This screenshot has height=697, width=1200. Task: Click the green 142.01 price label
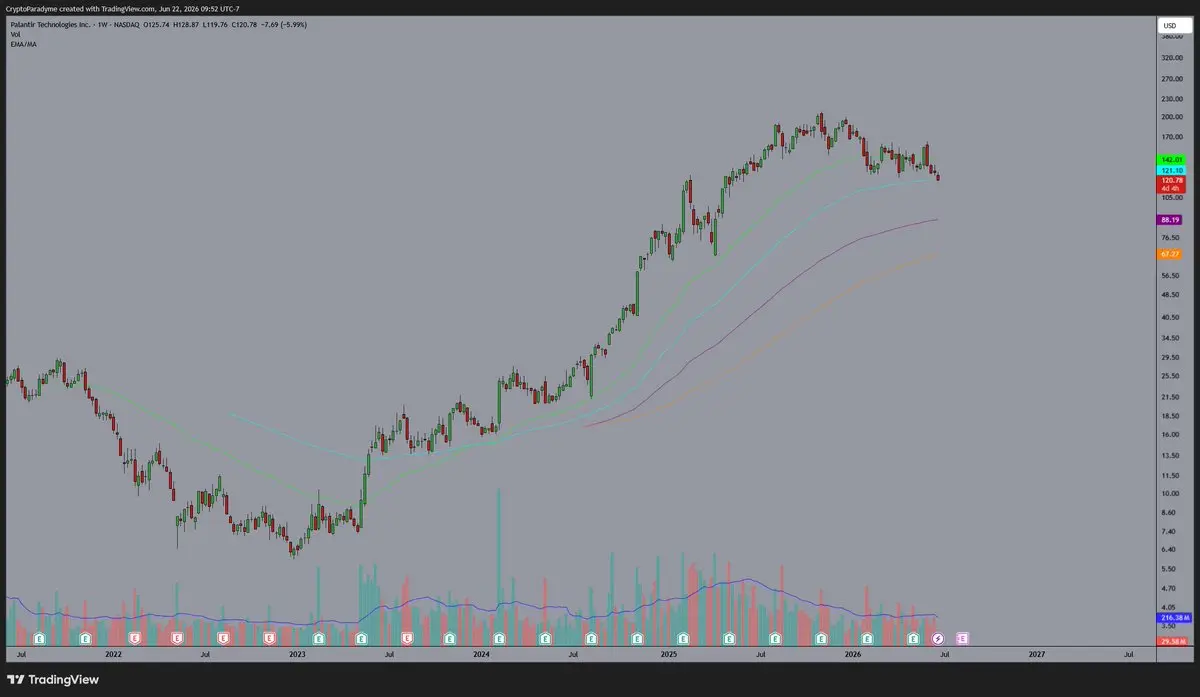(1169, 160)
